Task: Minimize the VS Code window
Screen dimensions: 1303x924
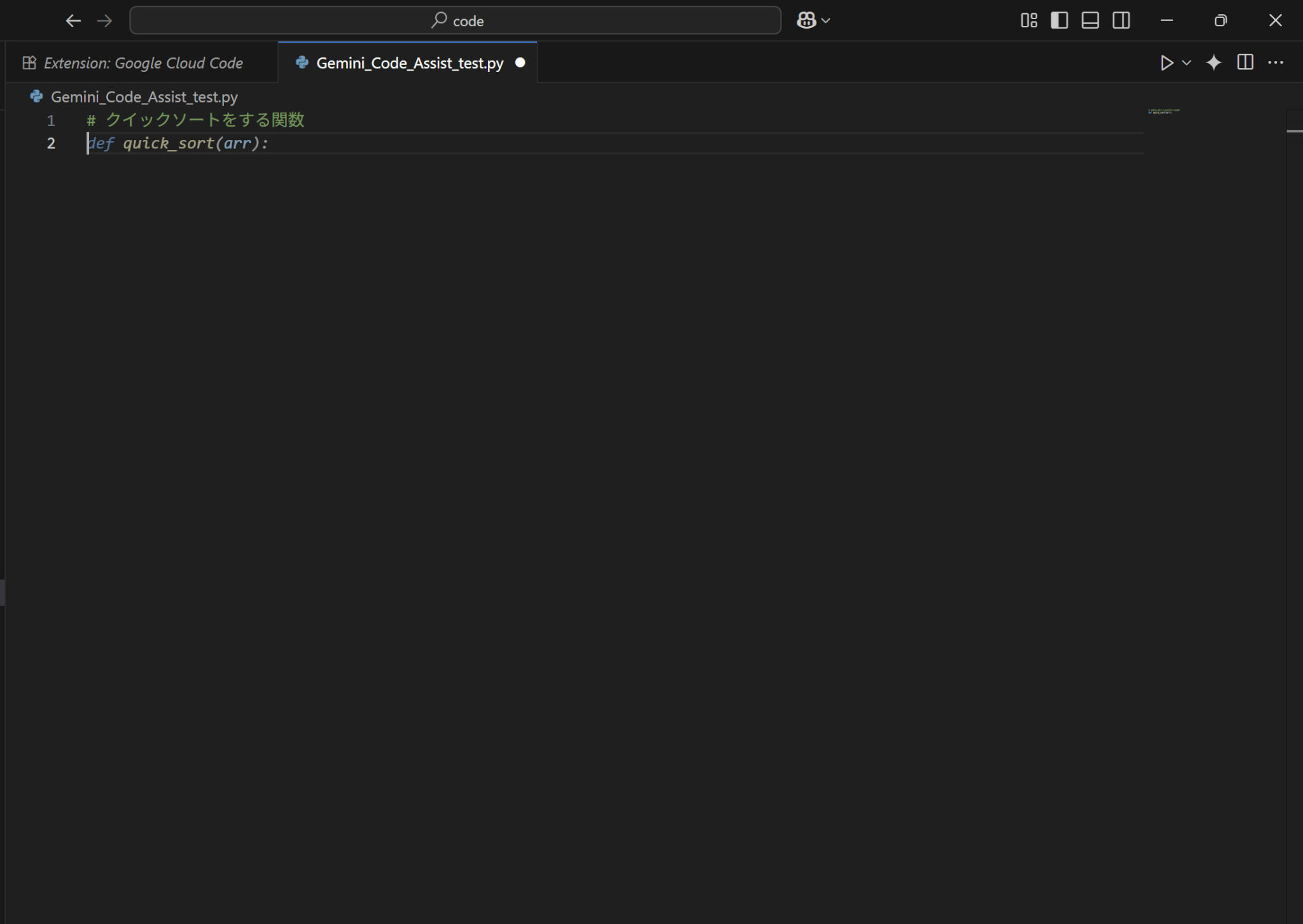Action: tap(1166, 20)
